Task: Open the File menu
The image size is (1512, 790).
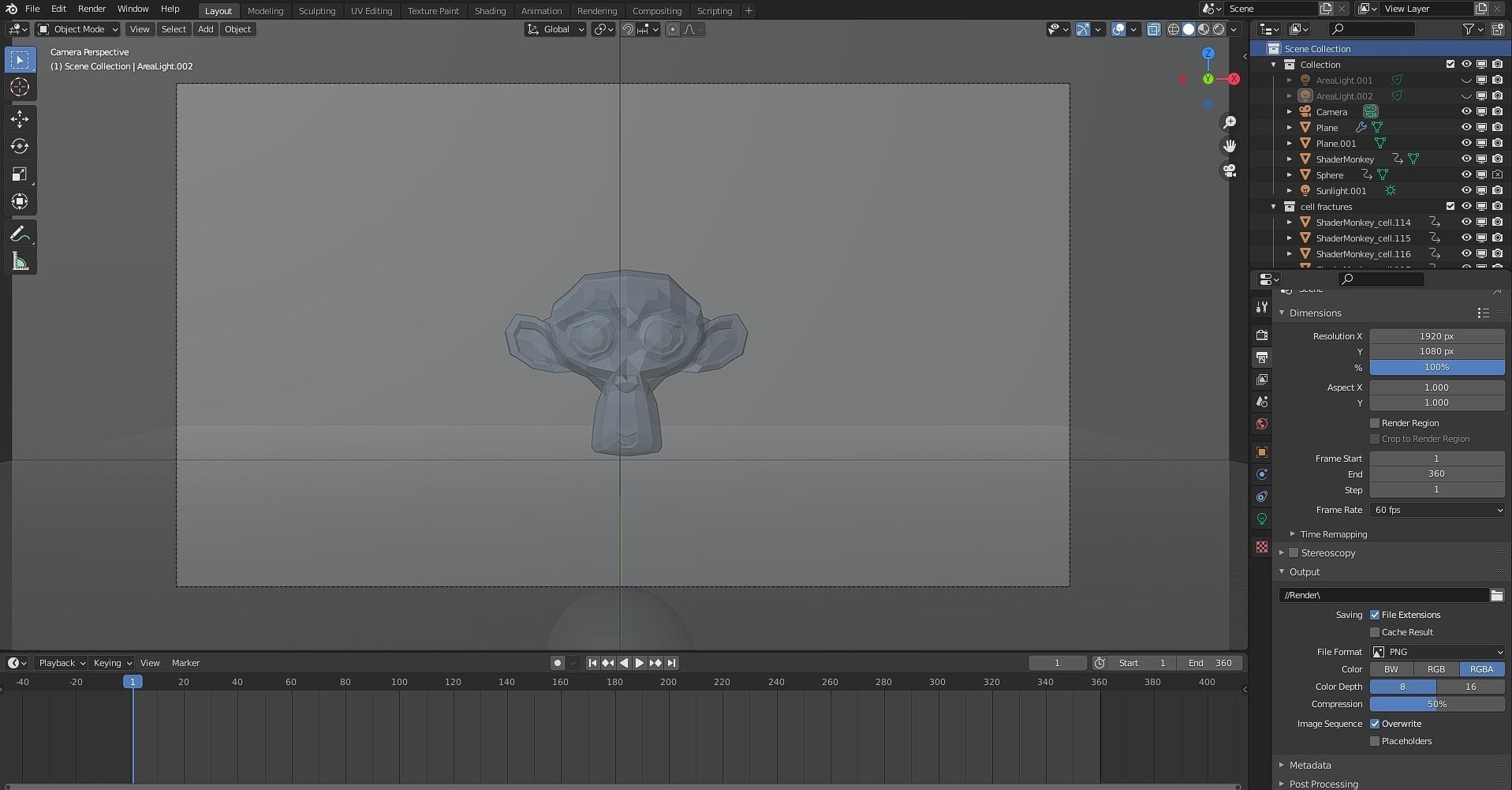Action: pyautogui.click(x=32, y=9)
